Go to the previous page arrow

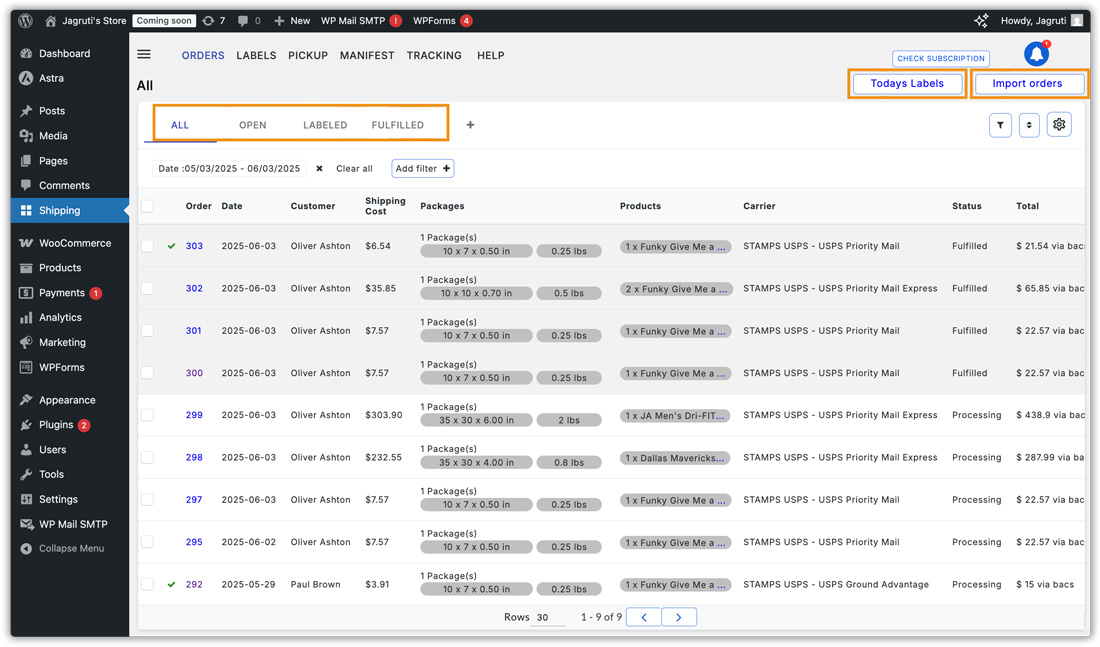pos(644,617)
